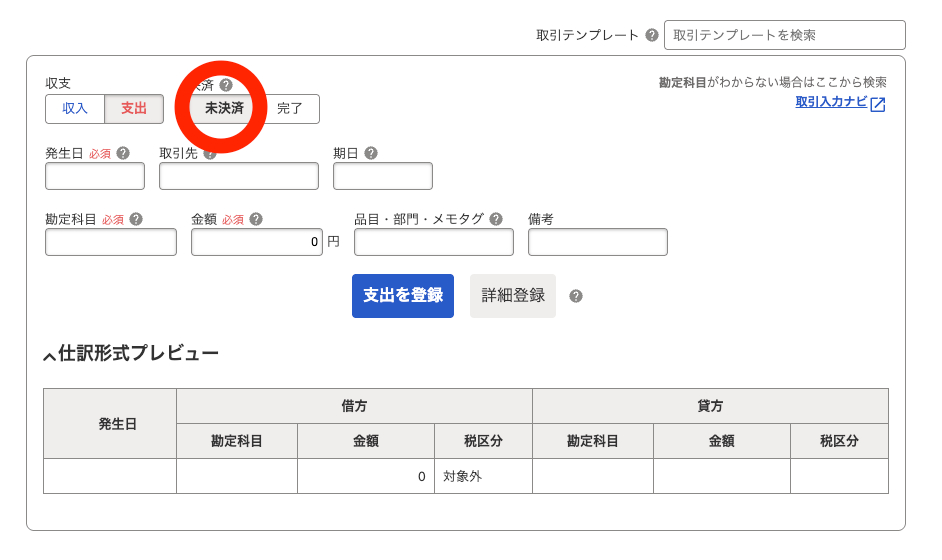Click the 詳細登録 button
This screenshot has height=560, width=942.
[513, 296]
